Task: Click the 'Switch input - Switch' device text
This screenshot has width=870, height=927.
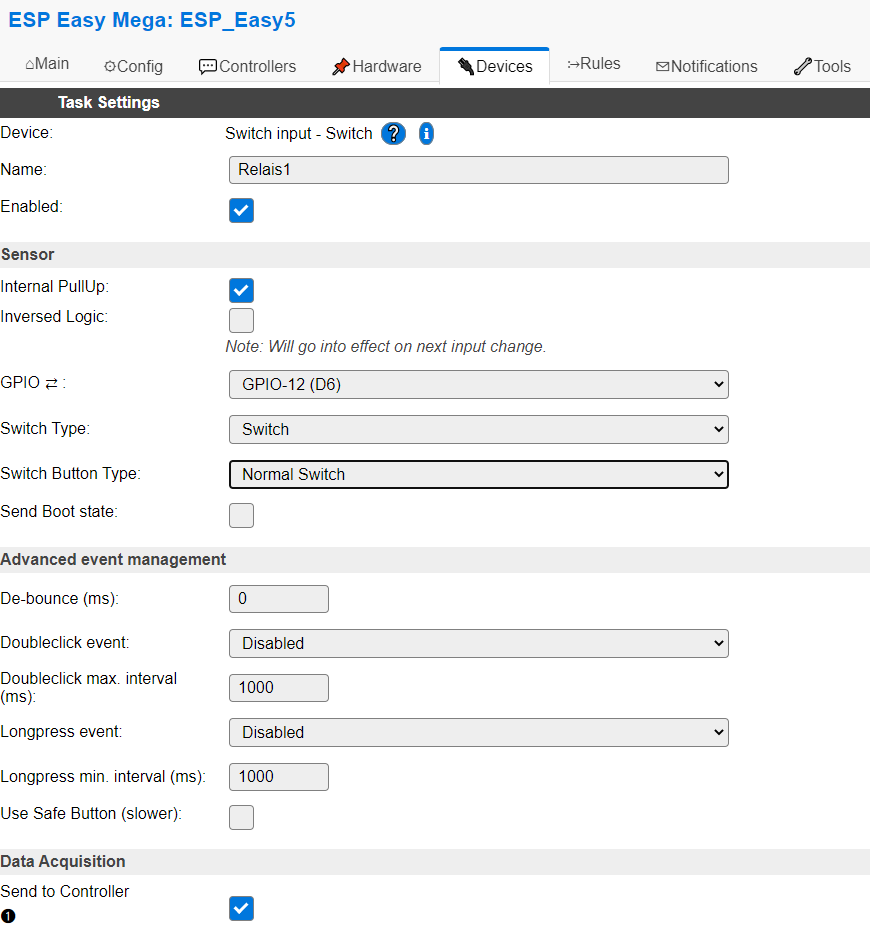Action: pyautogui.click(x=298, y=134)
